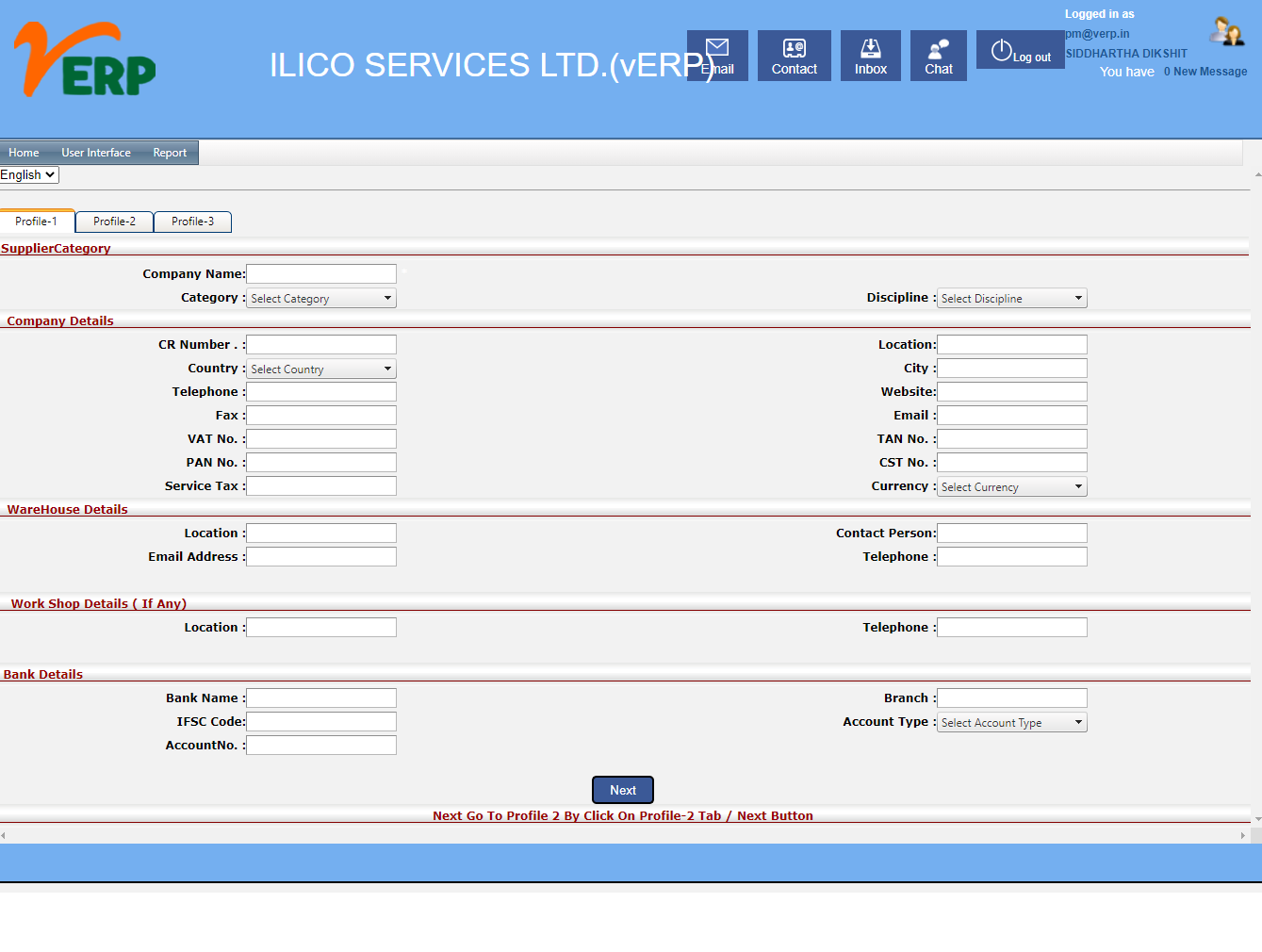Open the English language dropdown
This screenshot has height=952, width=1262.
click(x=29, y=175)
